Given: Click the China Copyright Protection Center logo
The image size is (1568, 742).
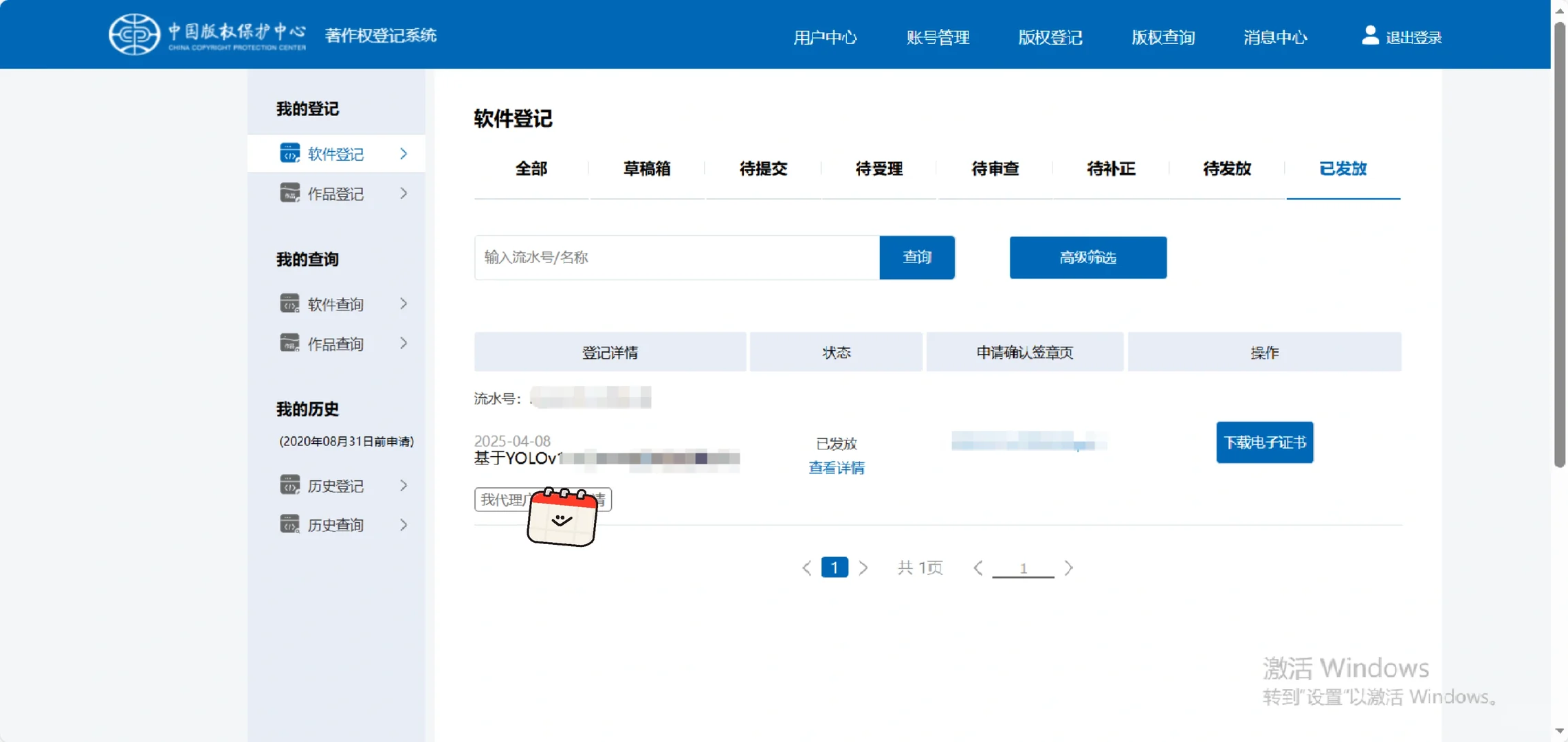Looking at the screenshot, I should tap(134, 34).
